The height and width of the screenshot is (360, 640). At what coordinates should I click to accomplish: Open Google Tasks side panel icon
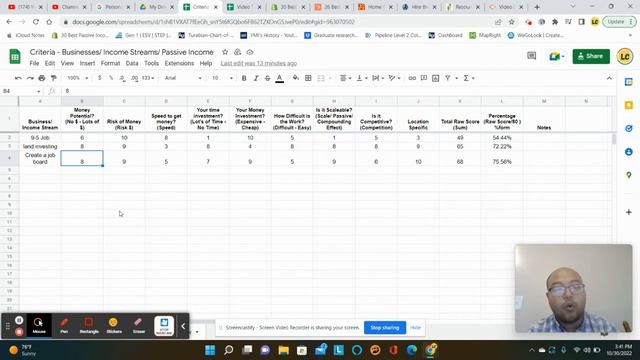point(629,129)
